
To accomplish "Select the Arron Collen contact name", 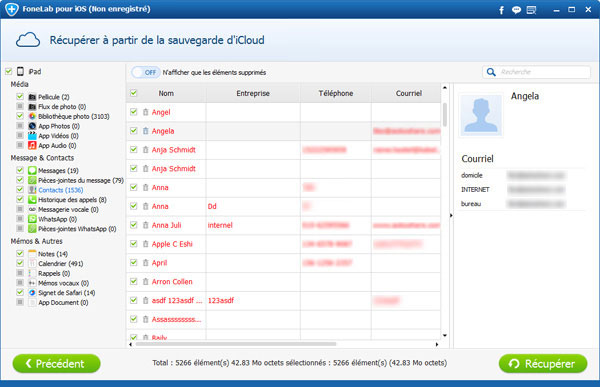I will (172, 282).
